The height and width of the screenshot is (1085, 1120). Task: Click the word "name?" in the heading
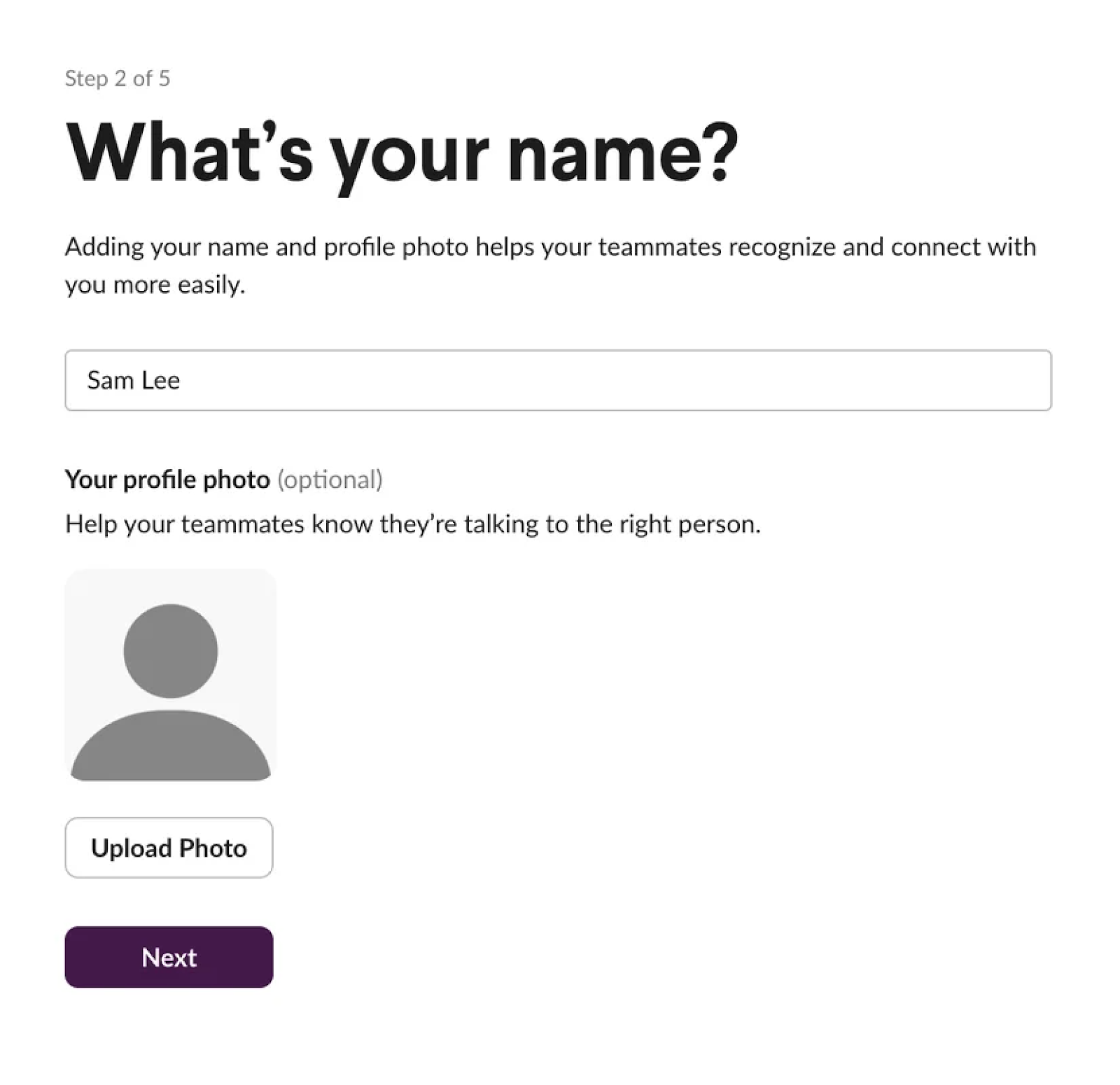(x=622, y=154)
